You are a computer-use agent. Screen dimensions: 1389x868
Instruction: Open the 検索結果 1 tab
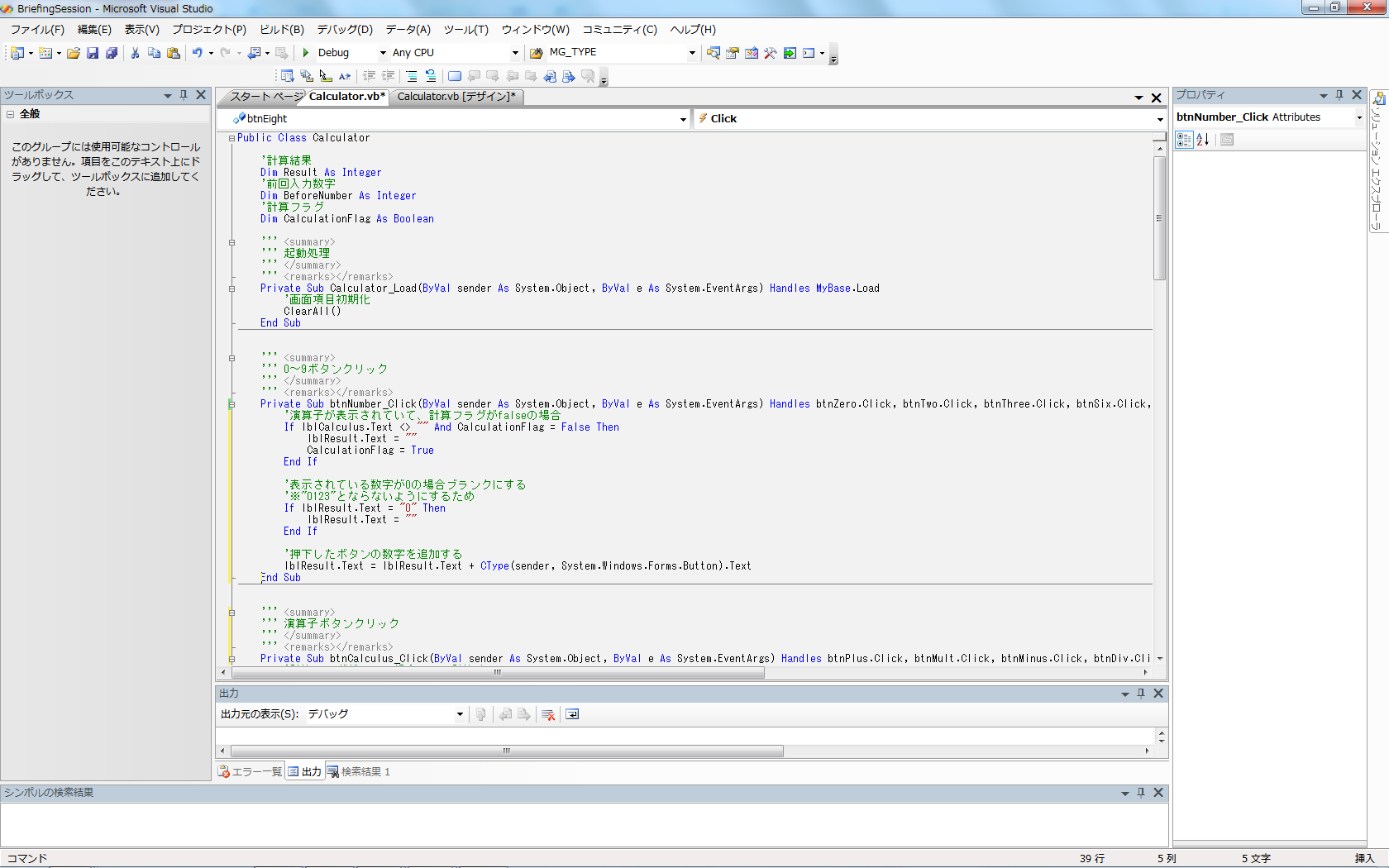click(359, 772)
